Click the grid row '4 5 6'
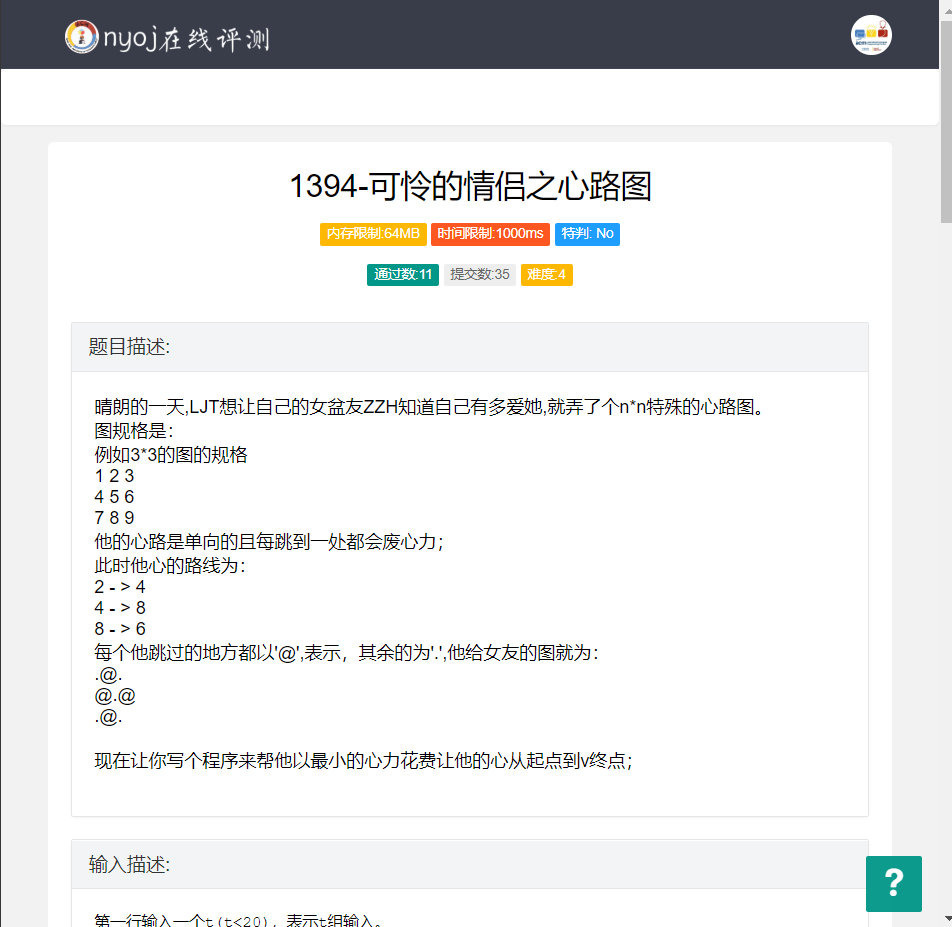Viewport: 952px width, 927px height. (x=114, y=497)
